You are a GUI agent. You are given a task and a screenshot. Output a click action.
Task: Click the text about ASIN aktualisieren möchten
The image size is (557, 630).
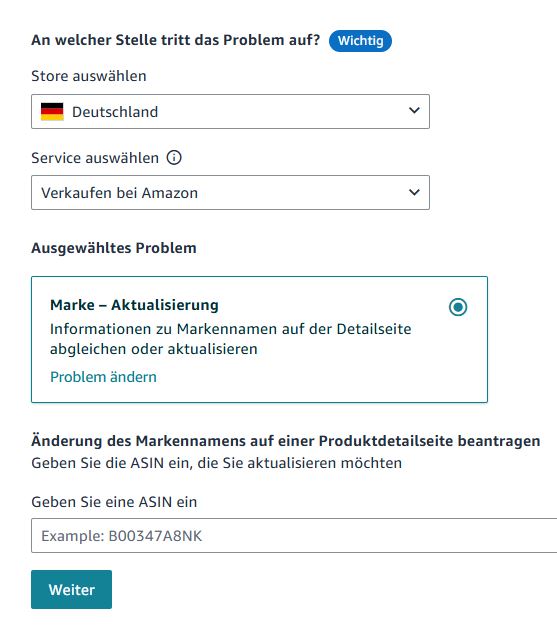217,463
